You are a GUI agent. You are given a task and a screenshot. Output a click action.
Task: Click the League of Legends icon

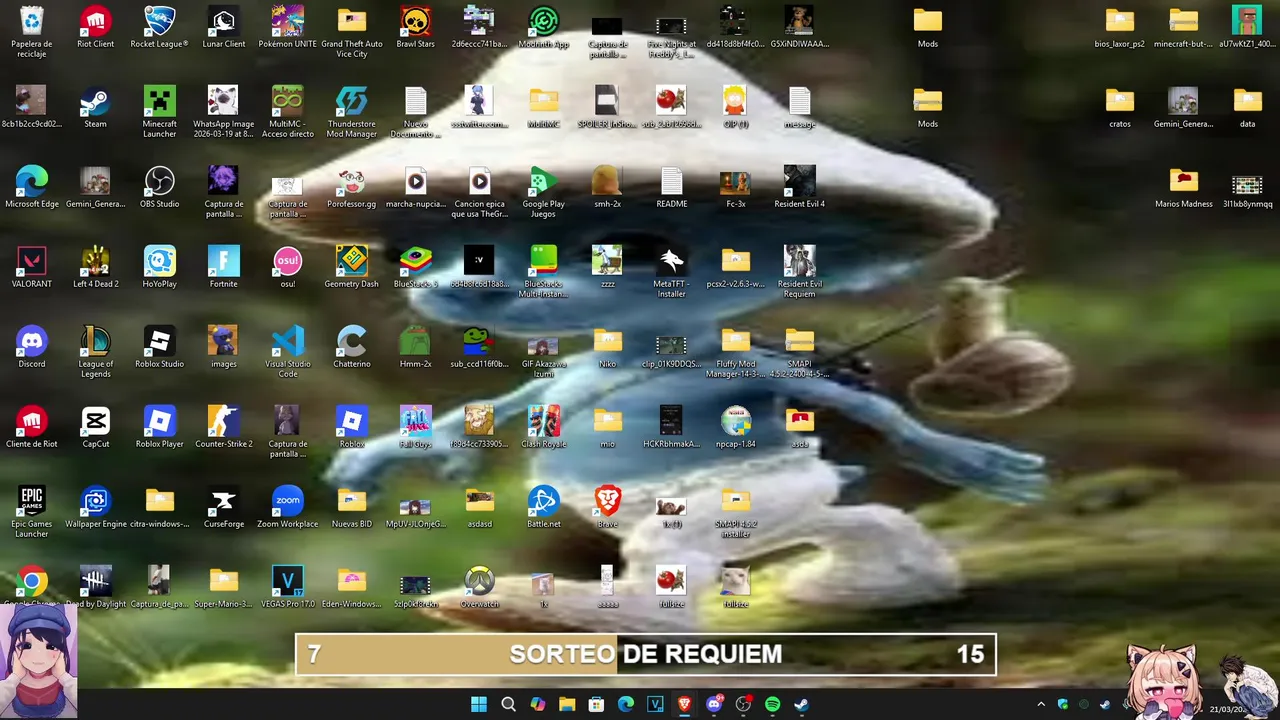(96, 351)
